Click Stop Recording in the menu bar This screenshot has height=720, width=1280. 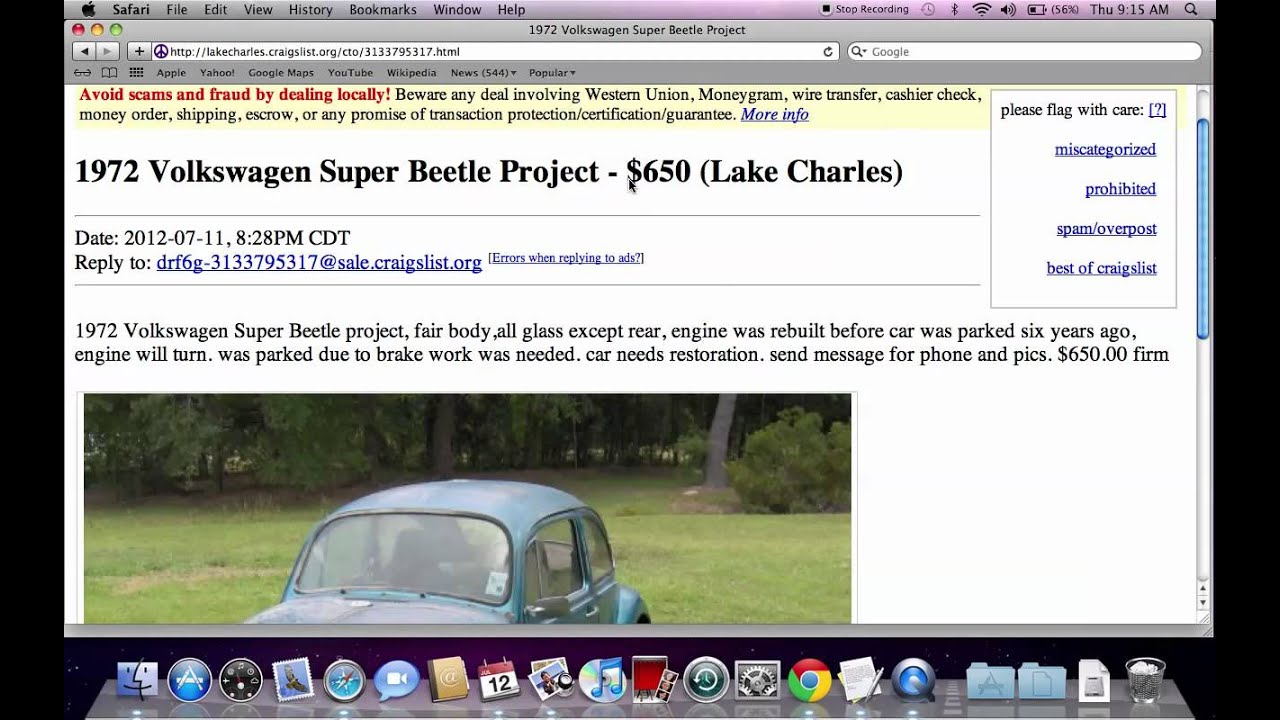(865, 10)
